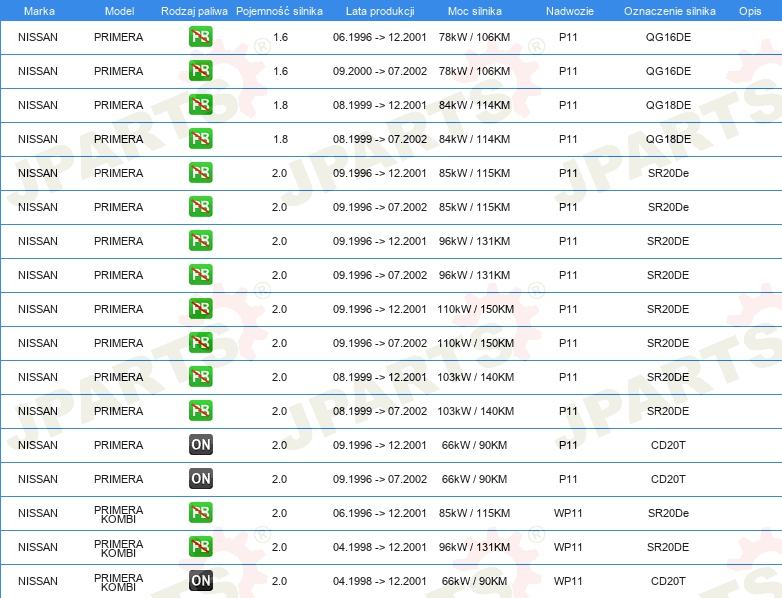
Task: Click 96kW / 131KM in the P11 row ending 12.2001
Action: tap(474, 240)
